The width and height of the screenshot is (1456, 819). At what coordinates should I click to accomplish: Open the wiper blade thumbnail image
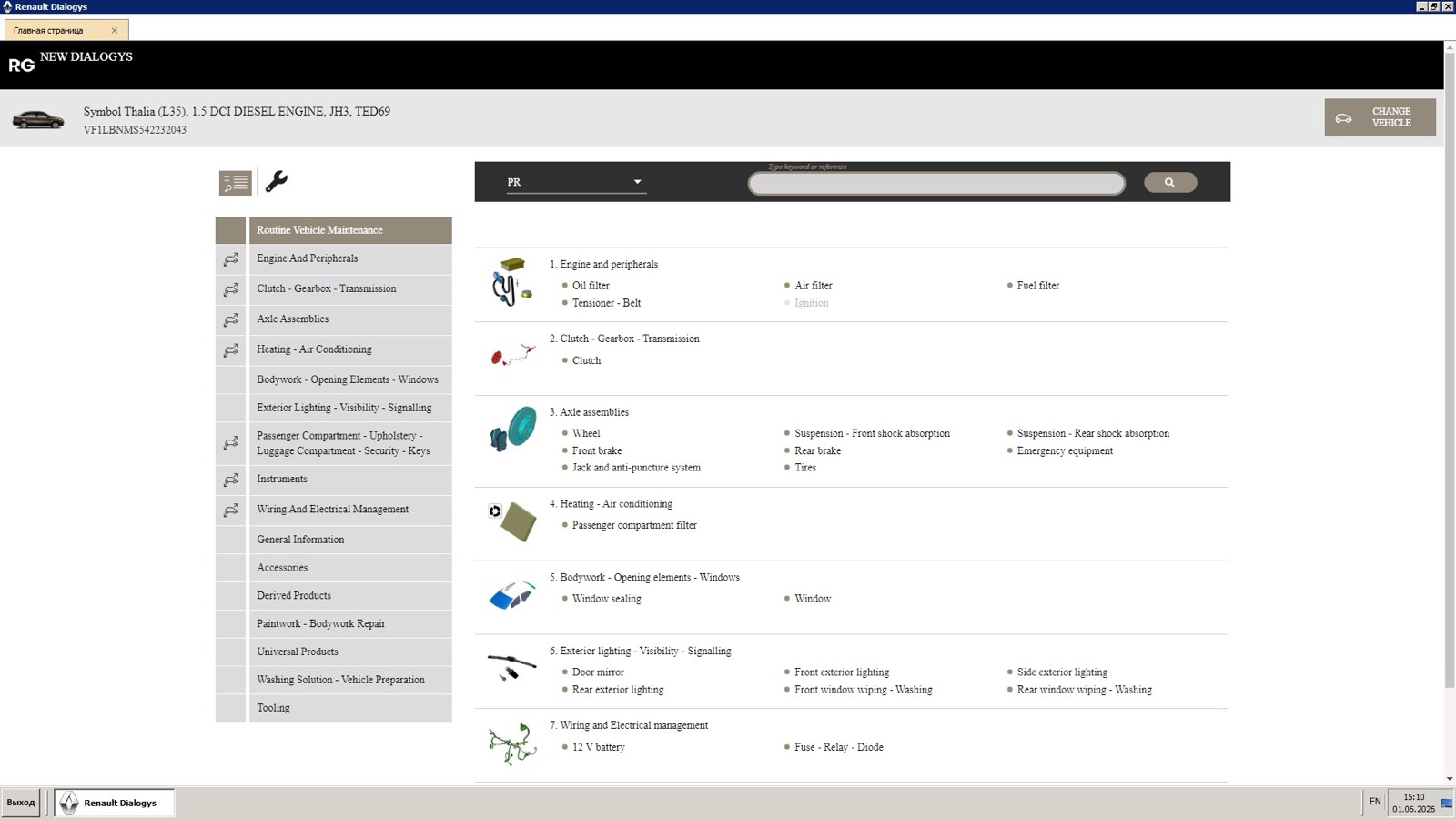[511, 666]
